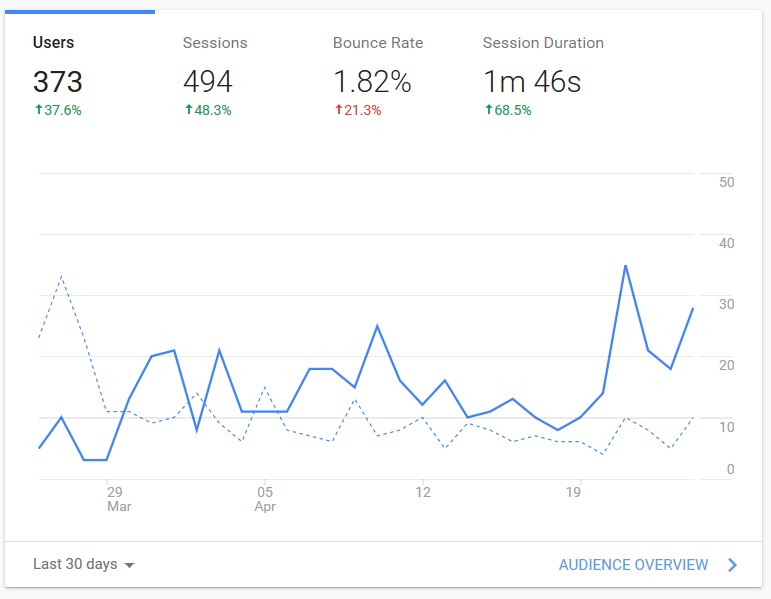The width and height of the screenshot is (771, 599).
Task: Click the green arrow beside 68.5%
Action: pyautogui.click(x=488, y=110)
